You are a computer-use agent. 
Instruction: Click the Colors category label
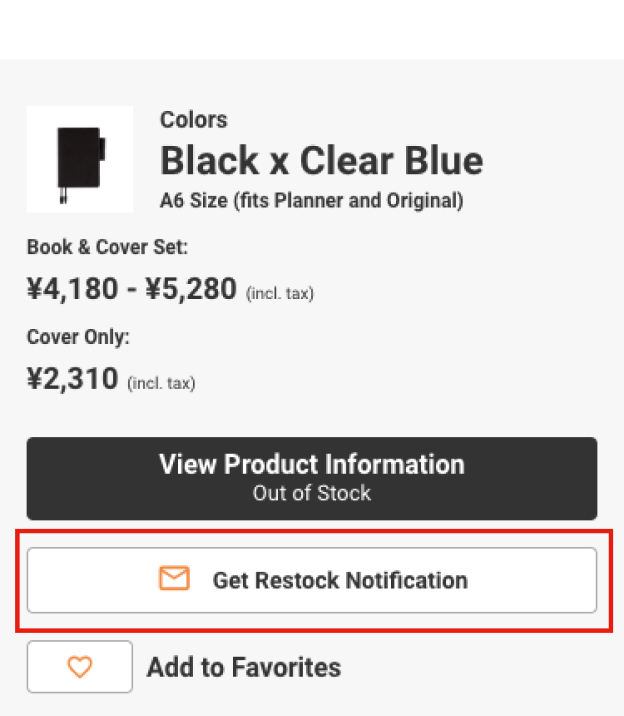pos(193,120)
